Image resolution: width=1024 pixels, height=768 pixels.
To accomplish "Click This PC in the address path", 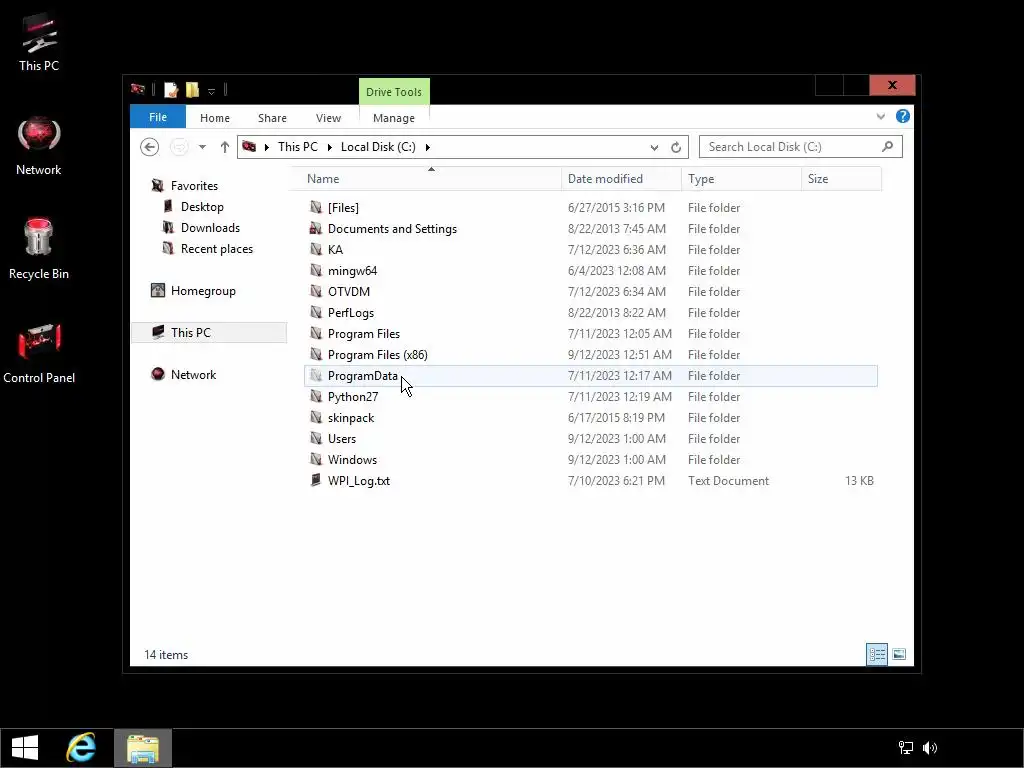I will 298,147.
